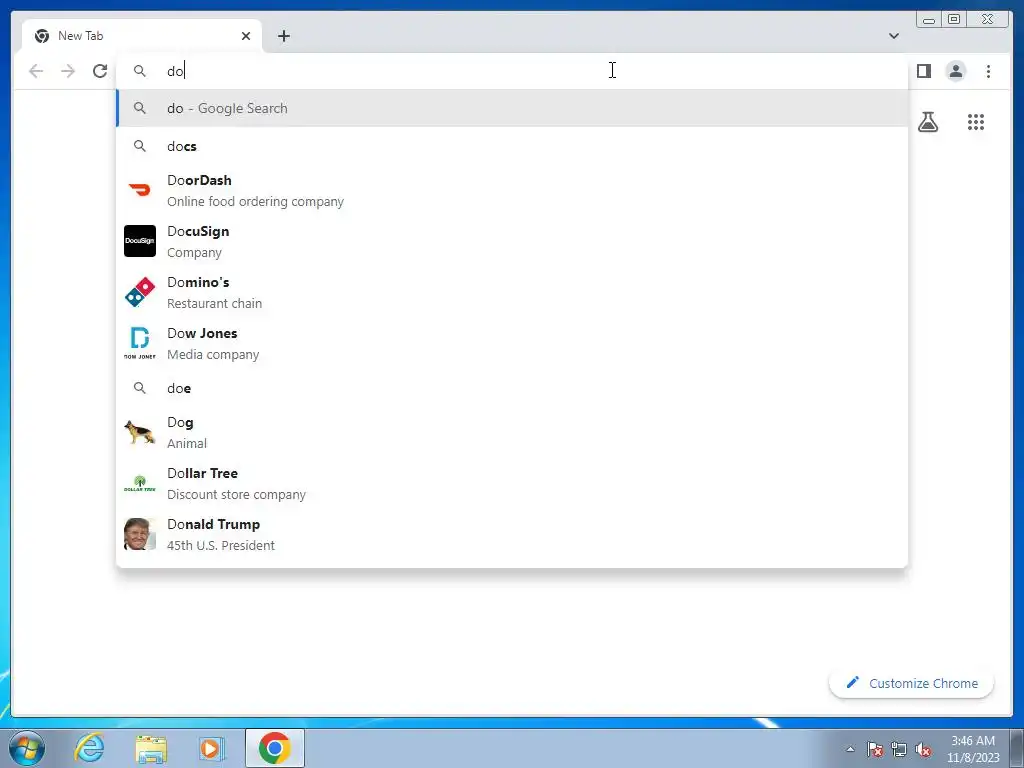Click the muted volume tray icon
1024x768 pixels.
point(923,750)
